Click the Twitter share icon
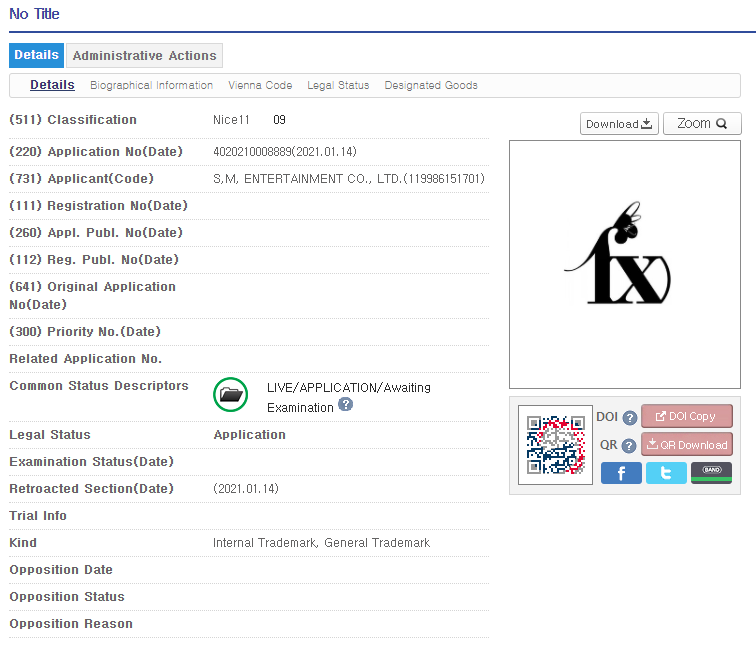The width and height of the screenshot is (756, 645). pos(666,473)
